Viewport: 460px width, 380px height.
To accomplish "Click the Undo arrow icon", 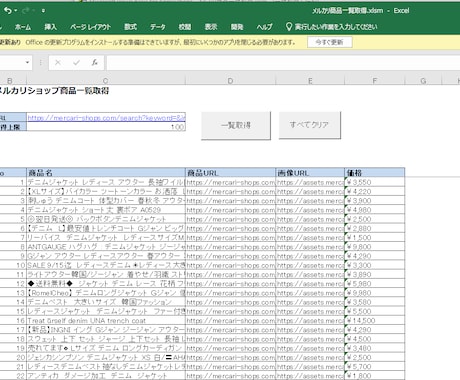I will click(x=7, y=11).
